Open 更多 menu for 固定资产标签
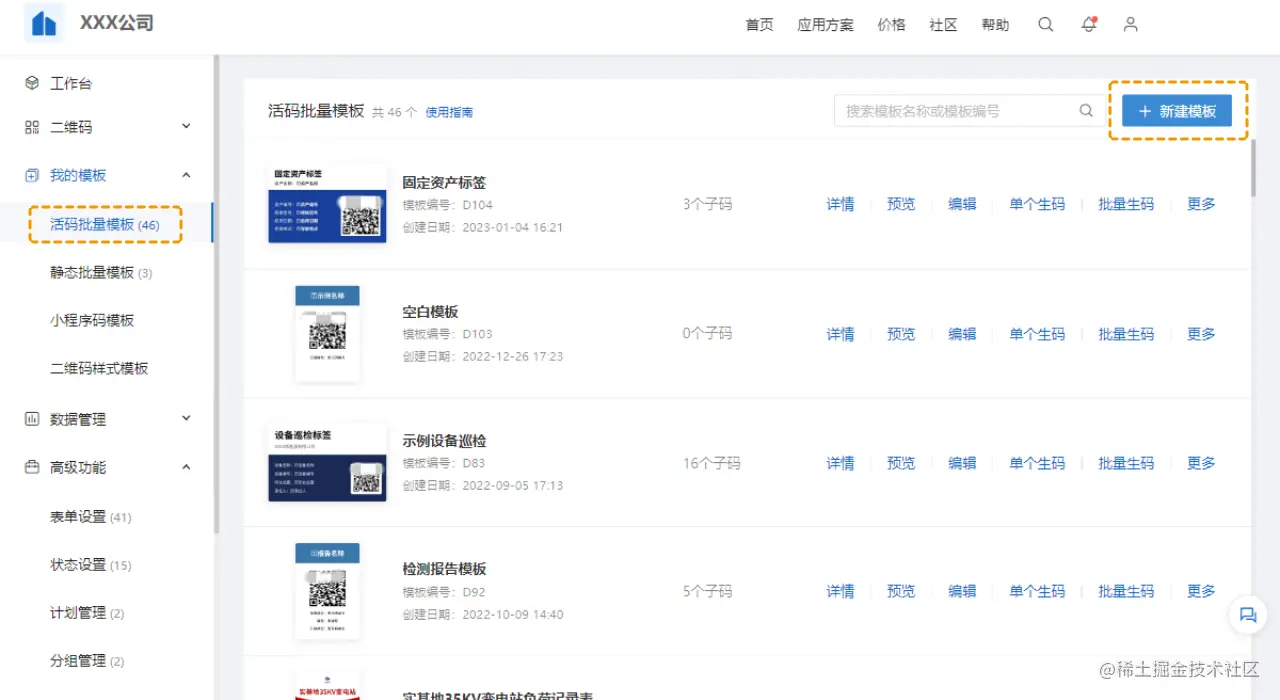 click(1201, 204)
